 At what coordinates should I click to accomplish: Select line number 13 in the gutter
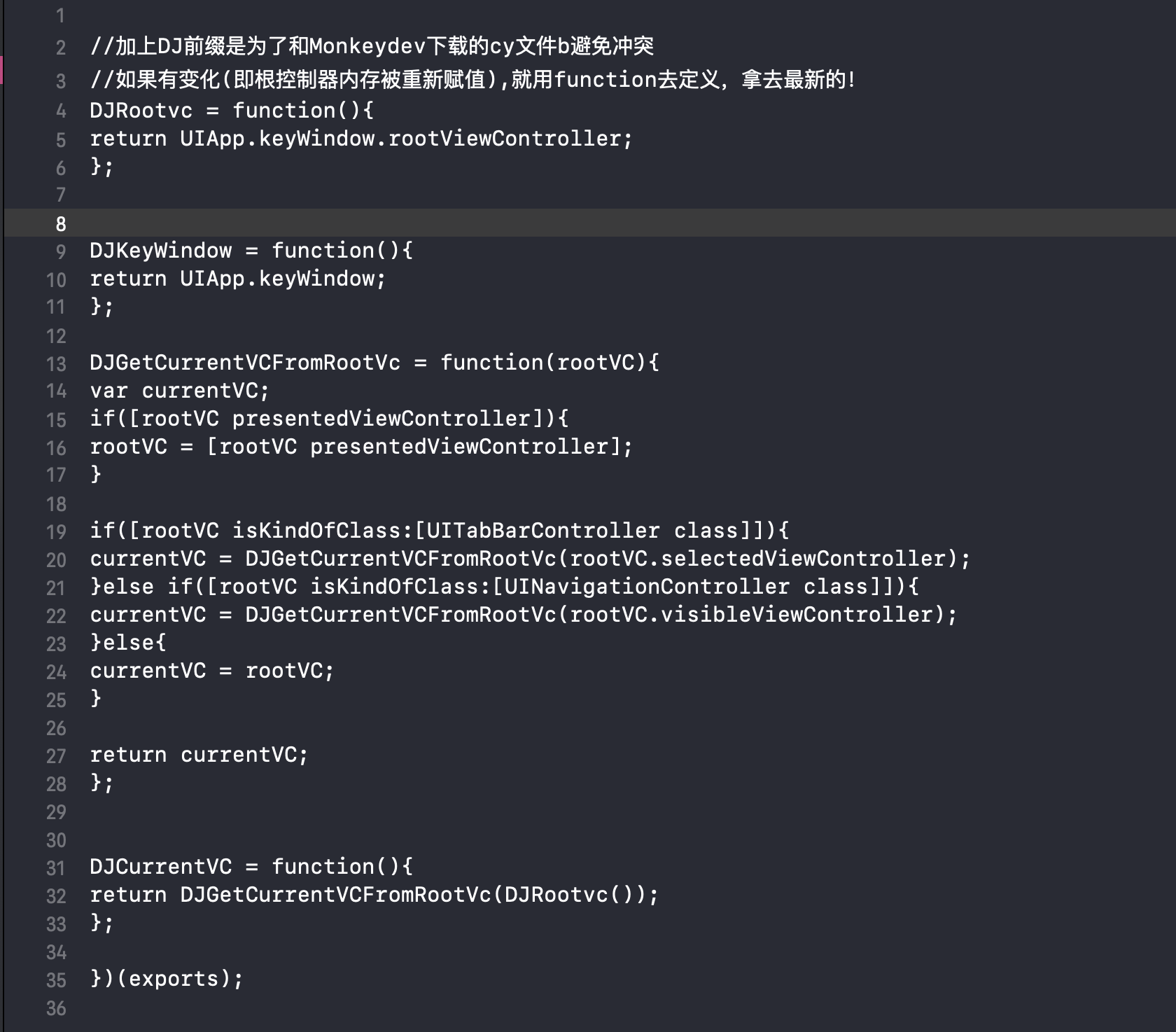pos(56,363)
